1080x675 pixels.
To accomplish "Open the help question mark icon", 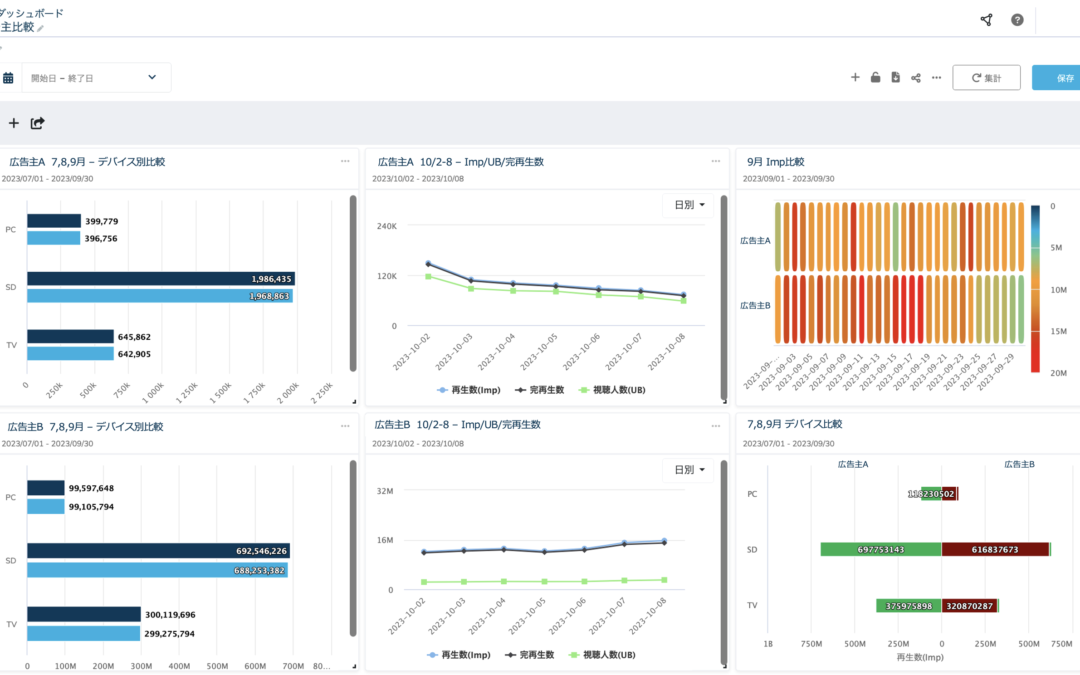I will 1017,20.
